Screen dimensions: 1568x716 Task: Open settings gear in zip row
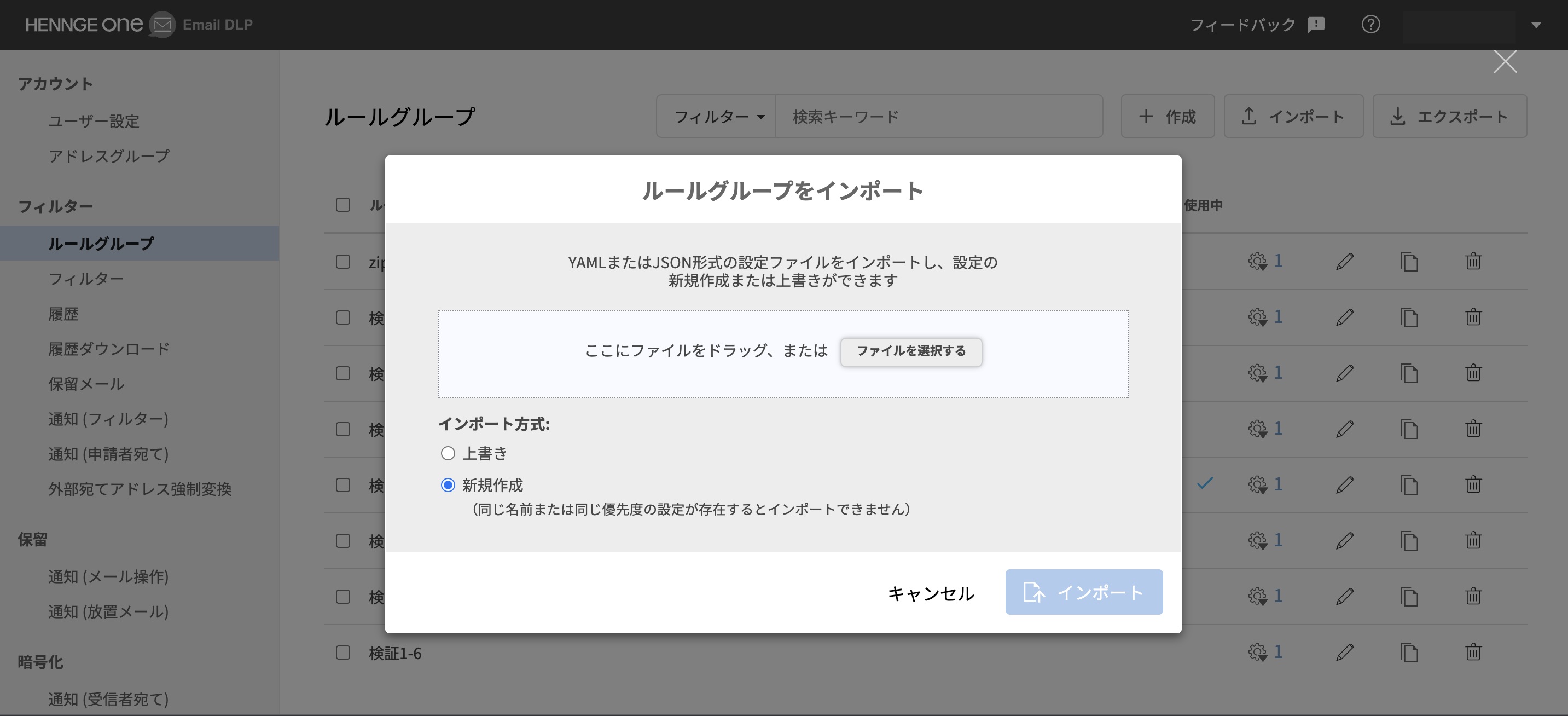1258,262
